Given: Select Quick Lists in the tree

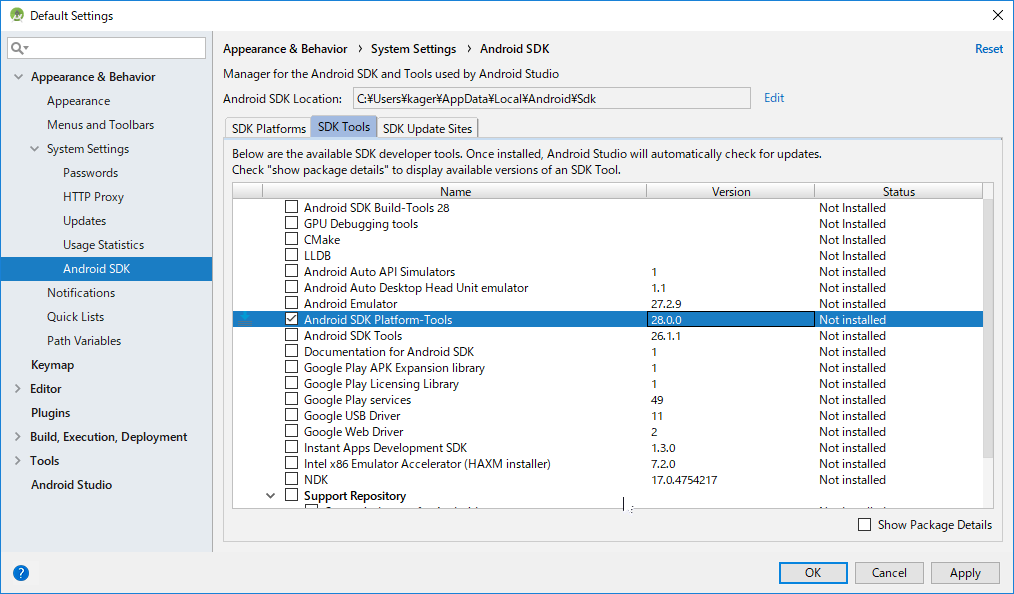Looking at the screenshot, I should tap(75, 317).
